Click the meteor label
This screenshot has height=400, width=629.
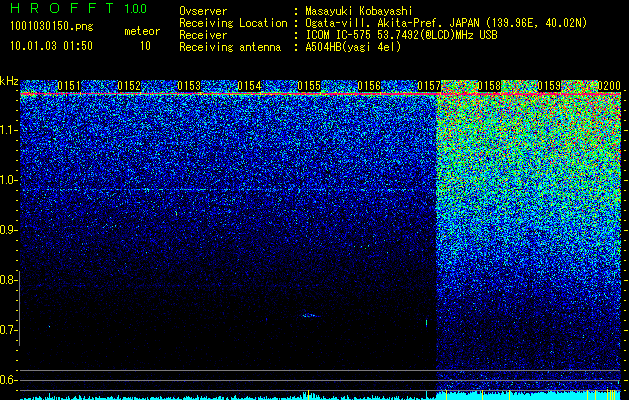click(x=142, y=31)
